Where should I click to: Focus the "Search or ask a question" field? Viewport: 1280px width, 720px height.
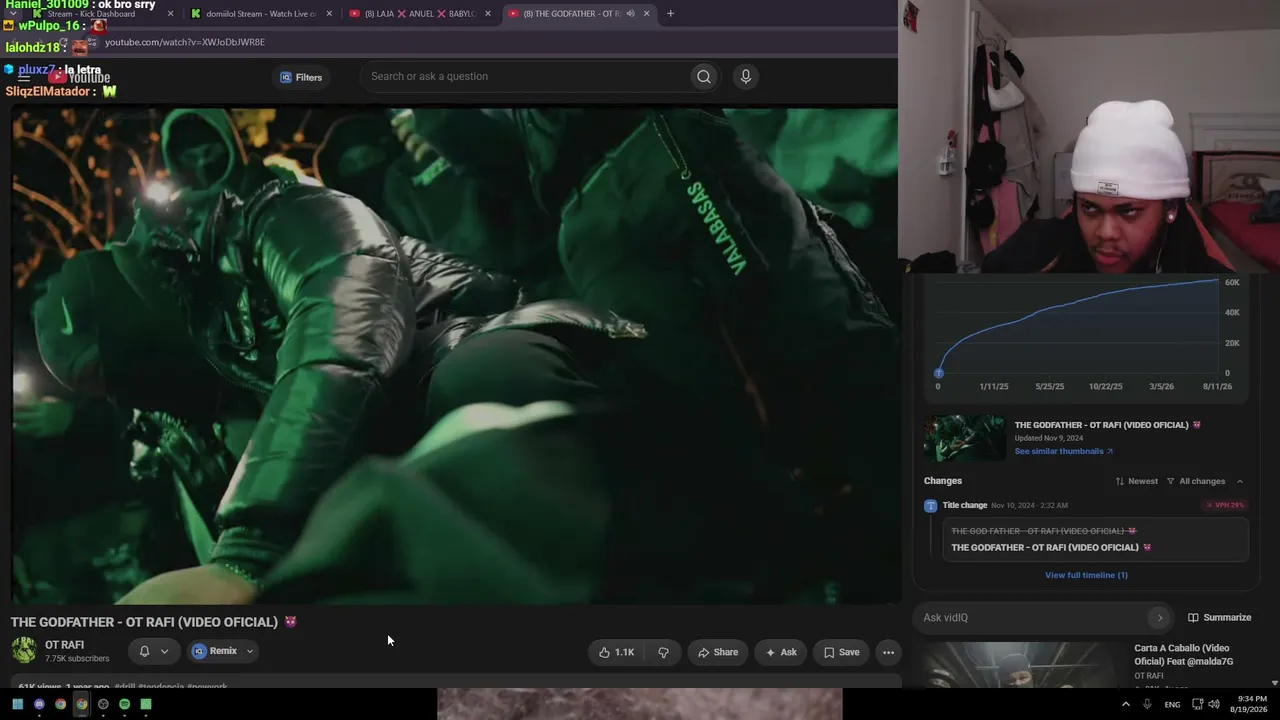pos(527,77)
